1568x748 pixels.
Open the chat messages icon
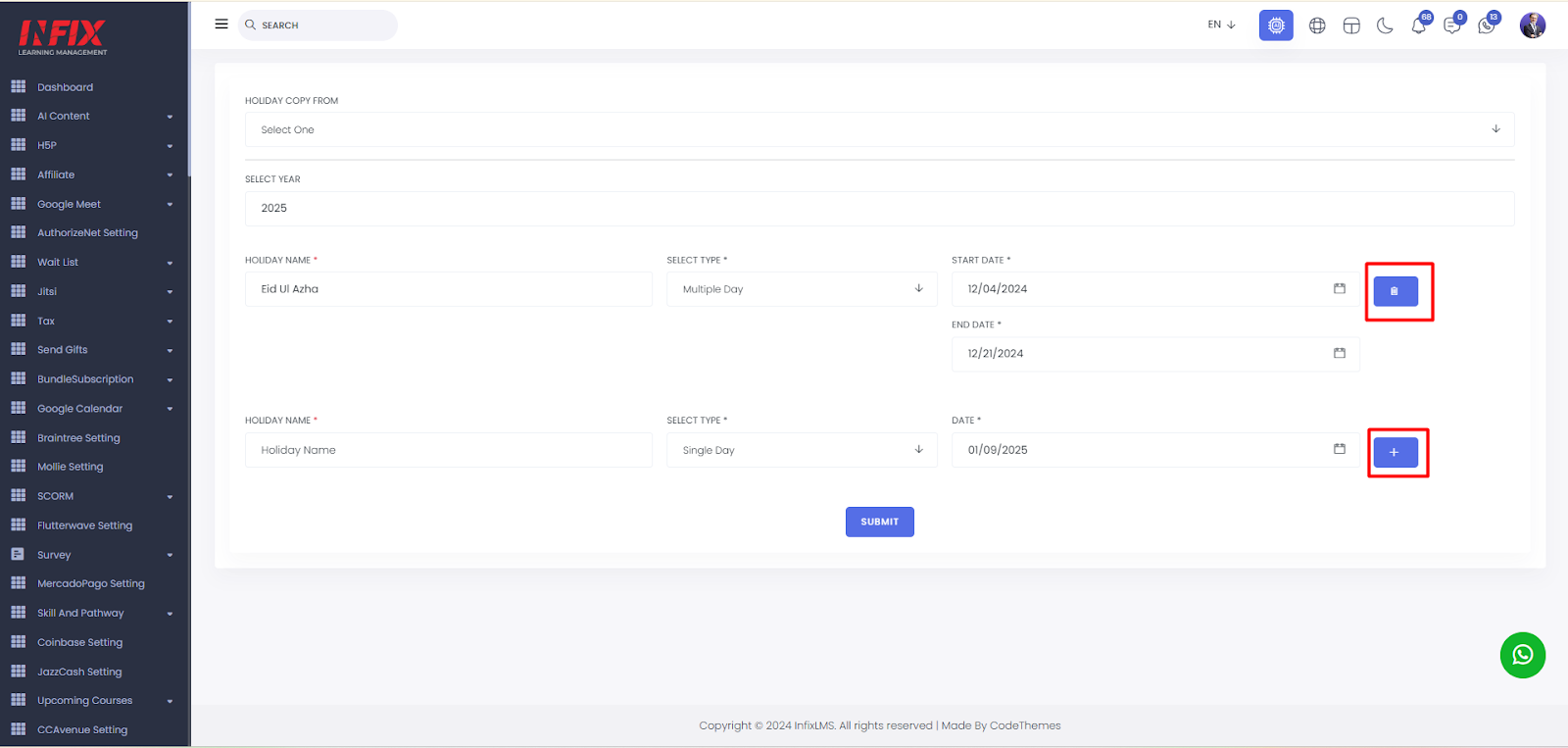coord(1452,25)
